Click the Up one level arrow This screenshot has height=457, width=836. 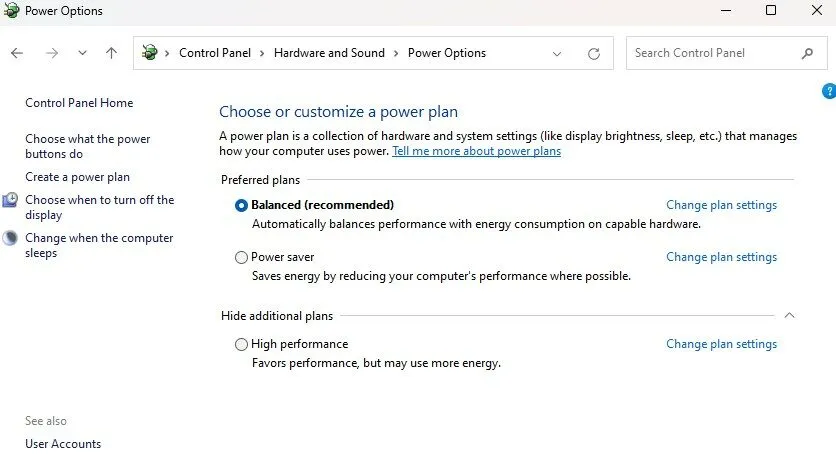pos(111,53)
